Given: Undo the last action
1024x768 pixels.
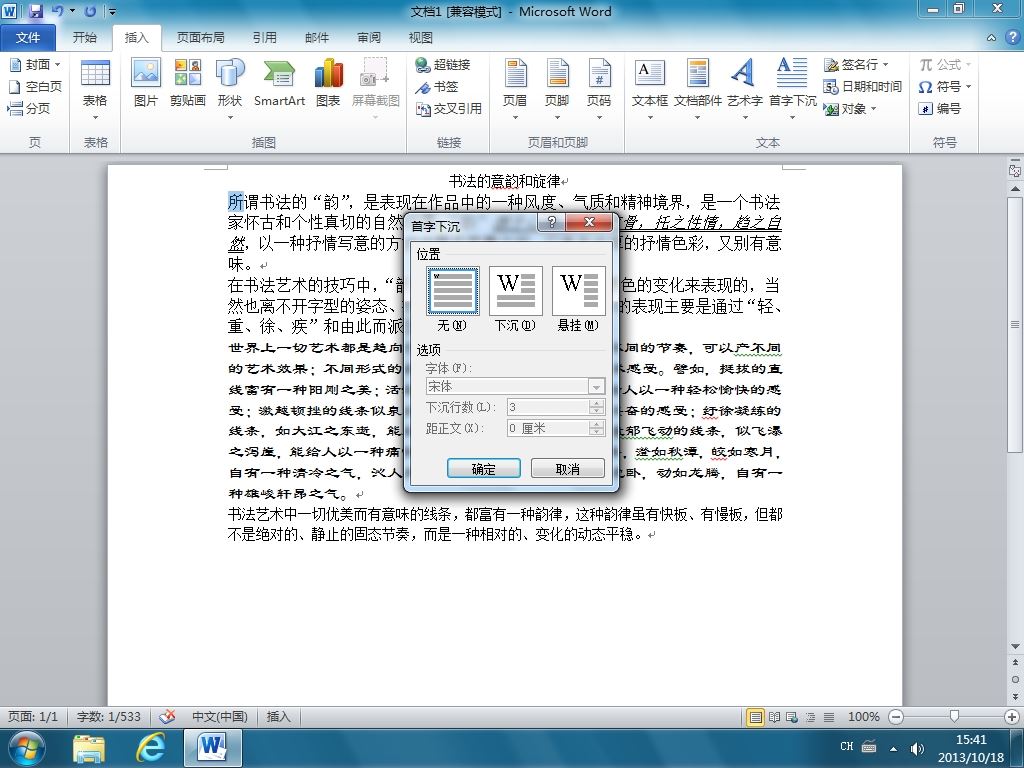Looking at the screenshot, I should click(x=58, y=11).
